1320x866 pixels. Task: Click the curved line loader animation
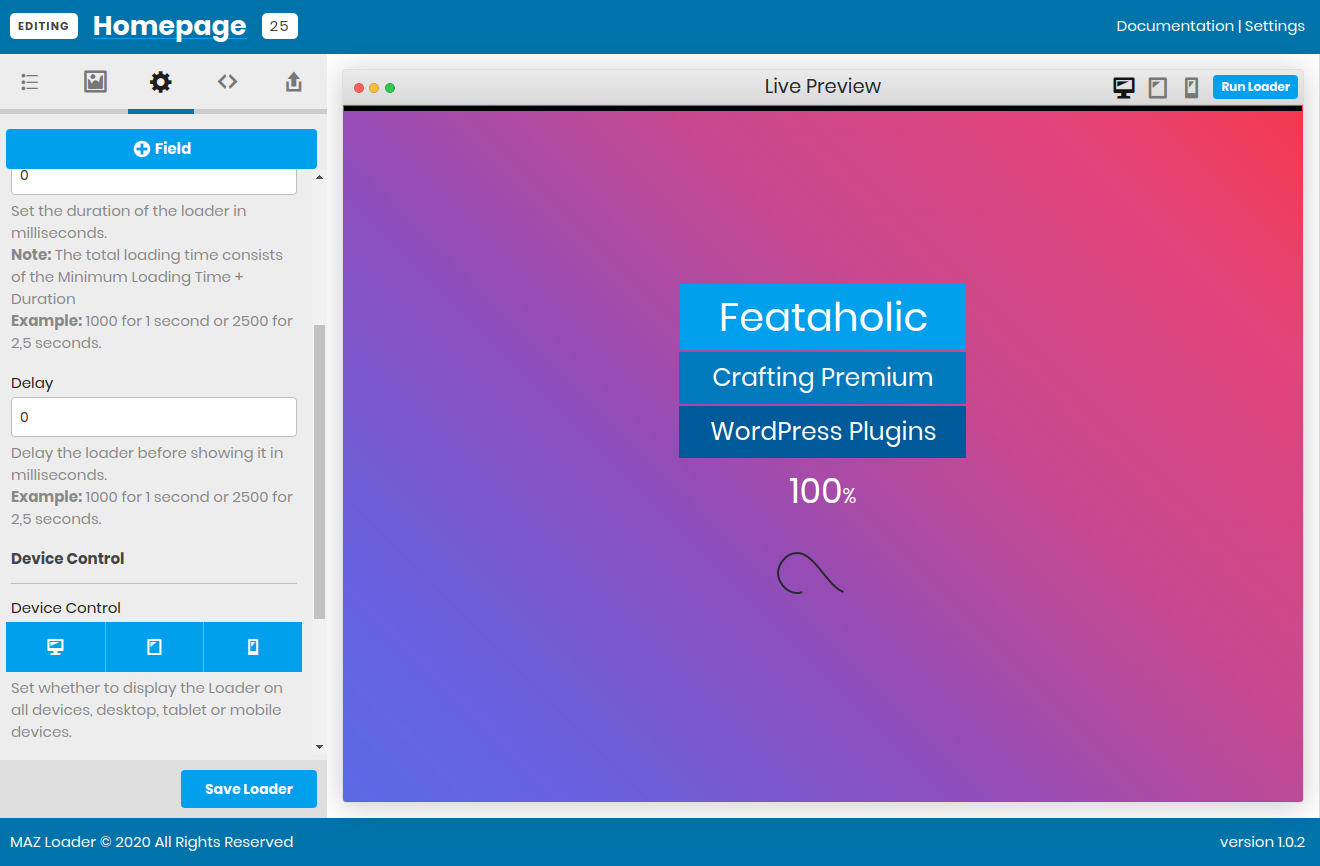click(811, 573)
